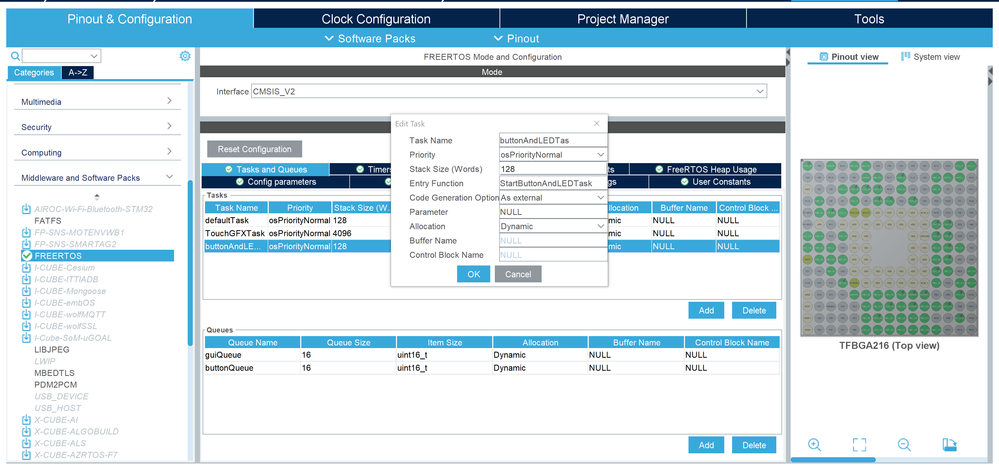Click download icon beside I-Cube-SoM-uGOAL
Screen dimensions: 999x468
tap(26, 337)
